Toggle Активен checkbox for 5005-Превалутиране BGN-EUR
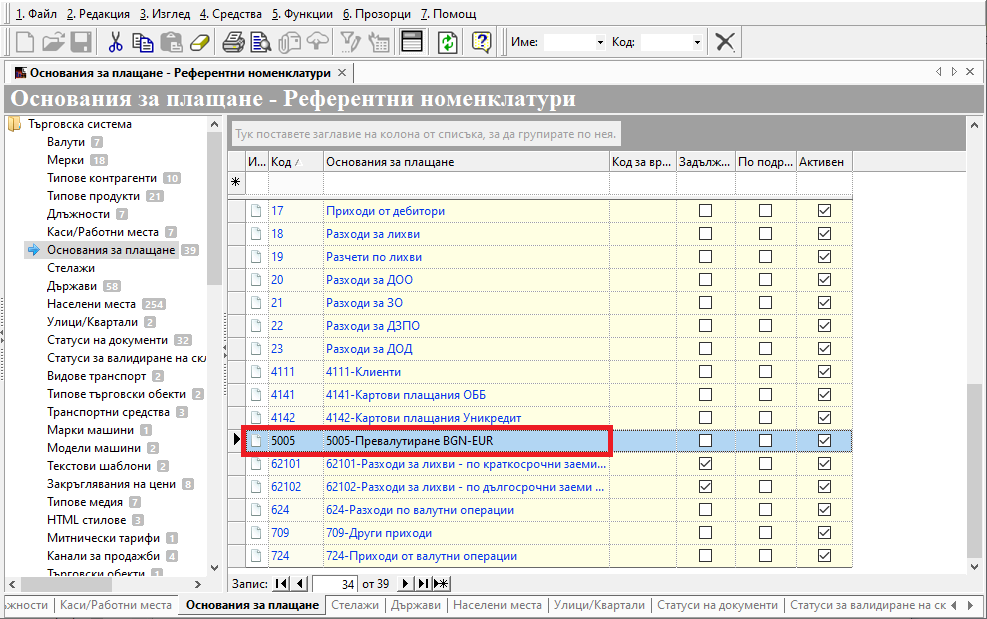This screenshot has width=987, height=619. 824,441
